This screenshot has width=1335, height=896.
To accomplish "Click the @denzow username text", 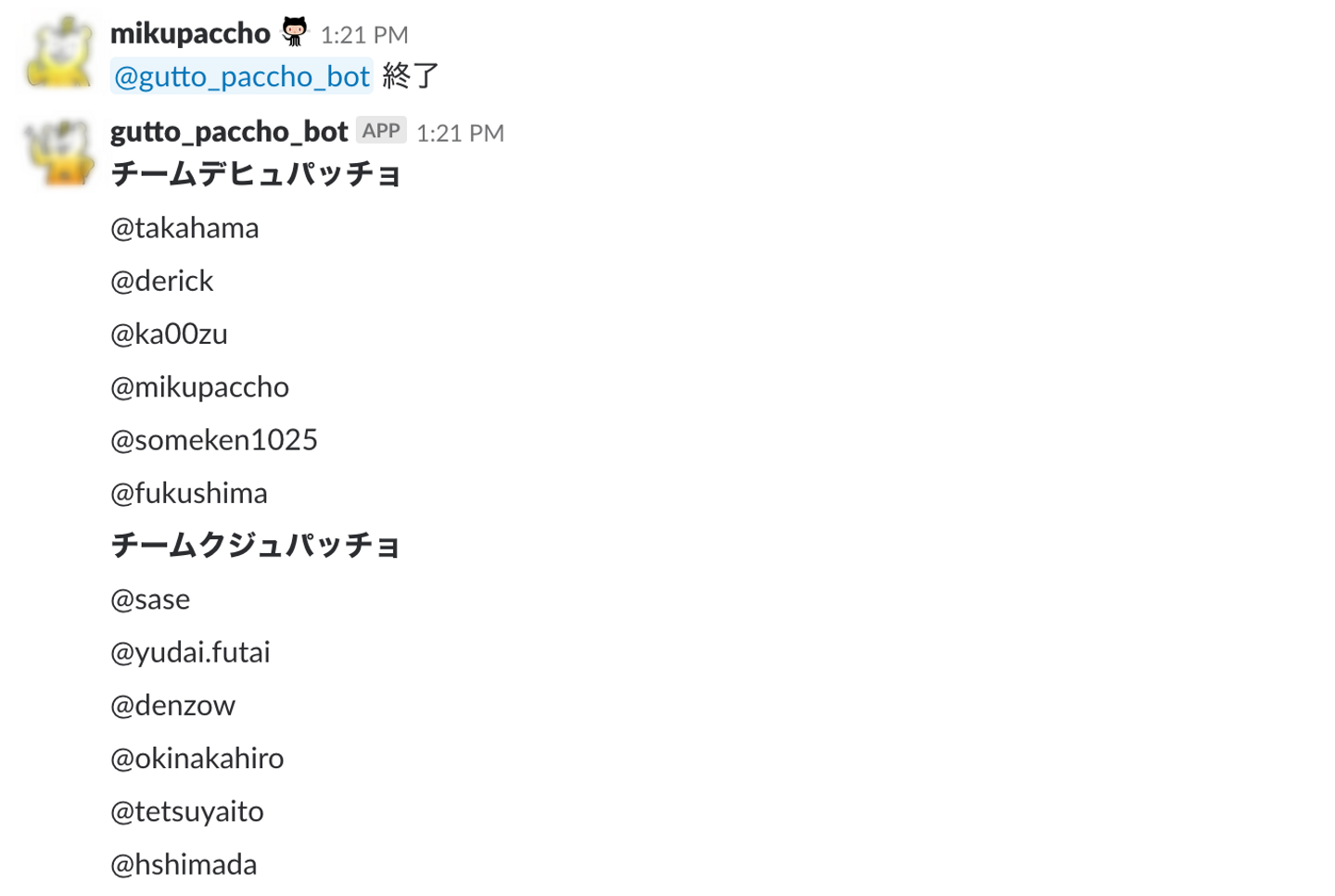I will [173, 706].
